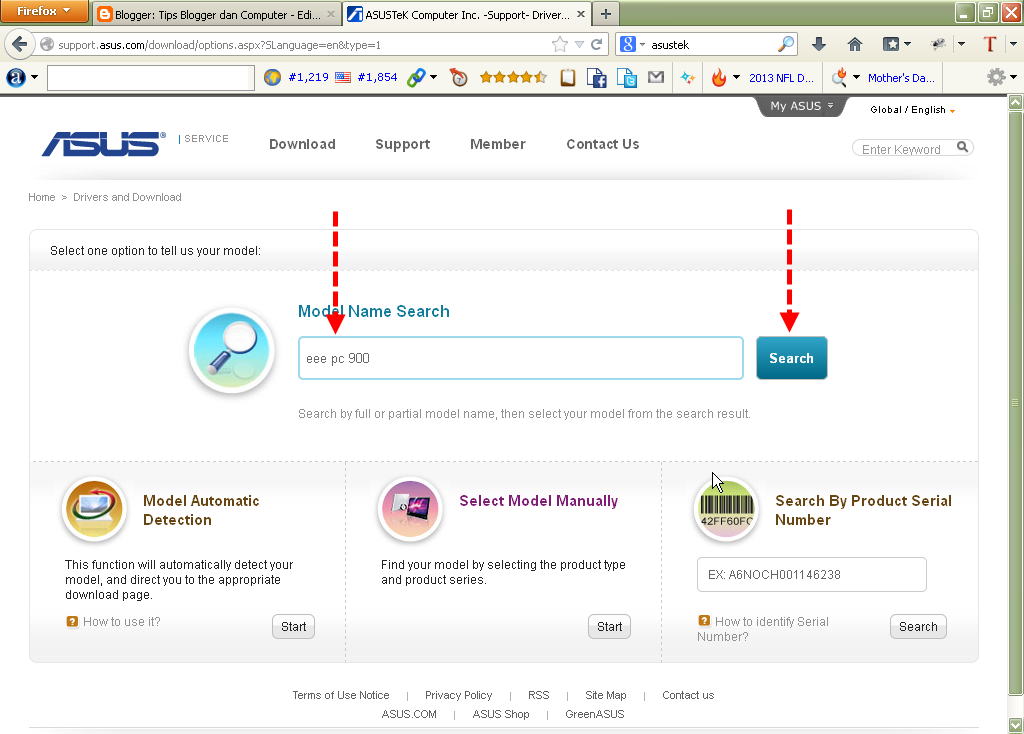Screen dimensions: 1024x734
Task: Focus the Alexa toolbar search box
Action: tap(151, 78)
